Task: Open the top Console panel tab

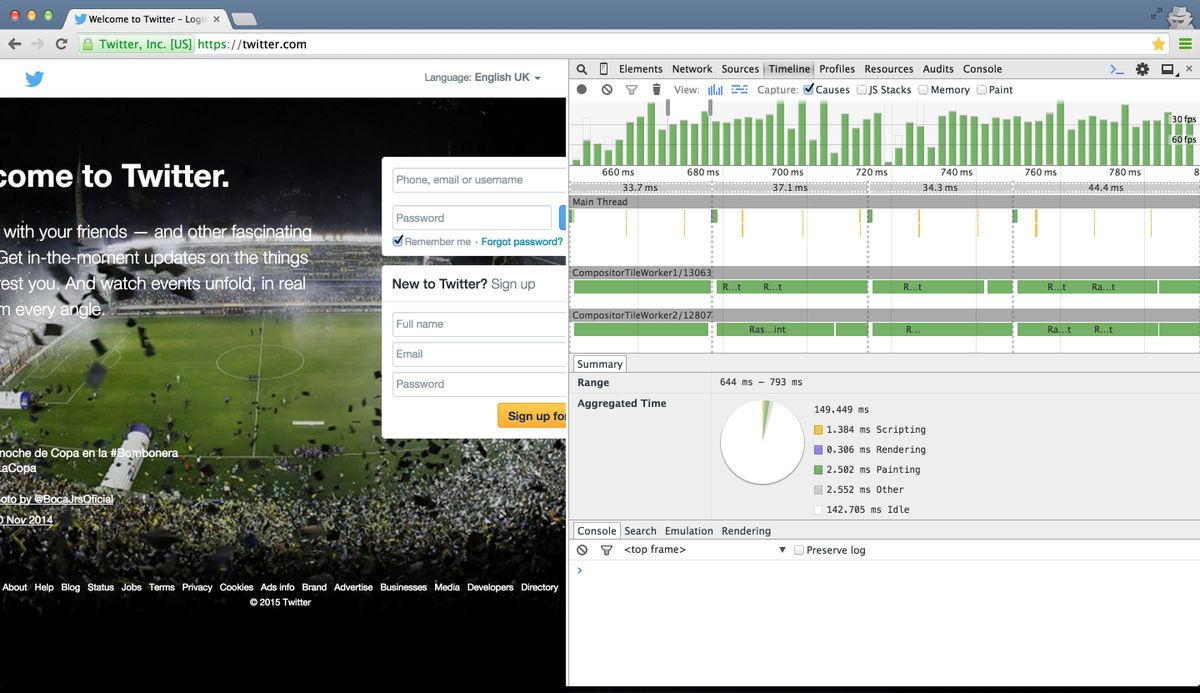Action: tap(982, 69)
